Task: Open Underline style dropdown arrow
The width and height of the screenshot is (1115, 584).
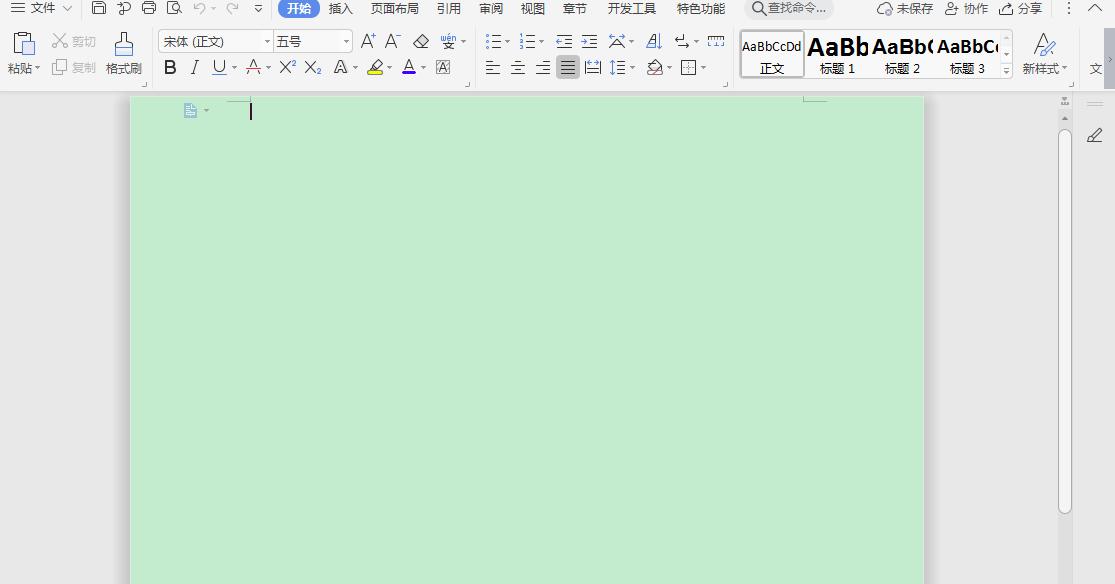Action: pyautogui.click(x=234, y=68)
